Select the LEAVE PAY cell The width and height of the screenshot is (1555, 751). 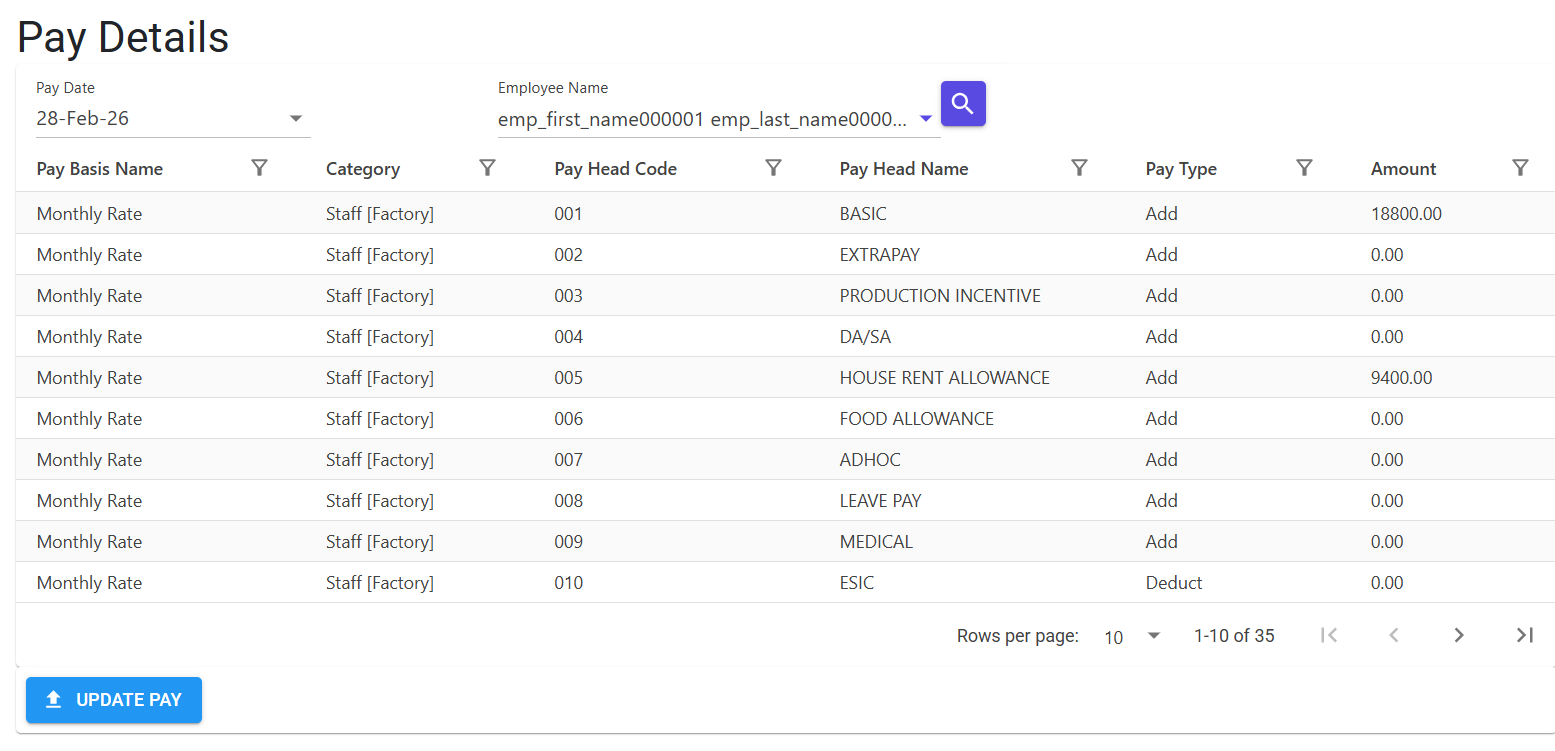[880, 501]
